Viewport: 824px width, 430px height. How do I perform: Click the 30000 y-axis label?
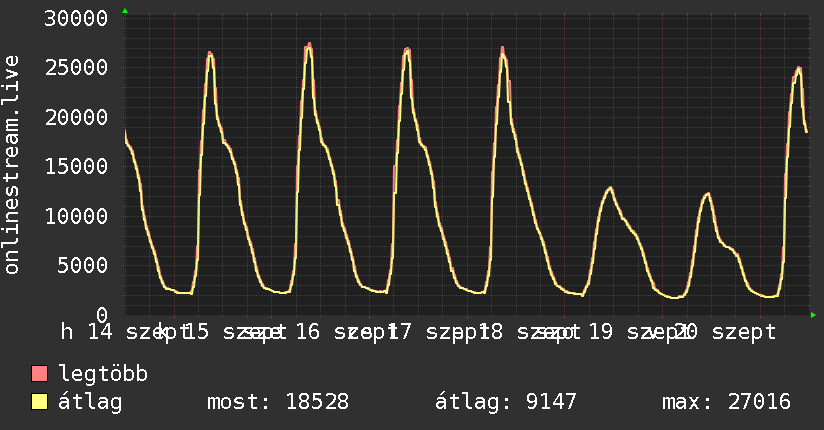tap(76, 19)
